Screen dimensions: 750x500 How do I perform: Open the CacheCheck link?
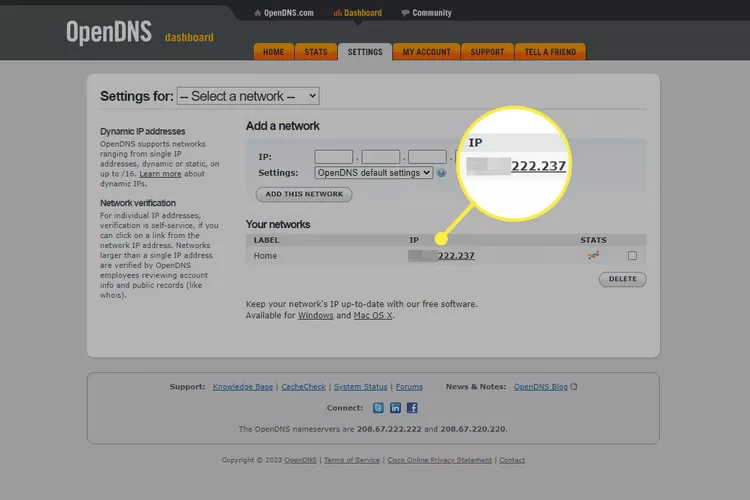303,387
